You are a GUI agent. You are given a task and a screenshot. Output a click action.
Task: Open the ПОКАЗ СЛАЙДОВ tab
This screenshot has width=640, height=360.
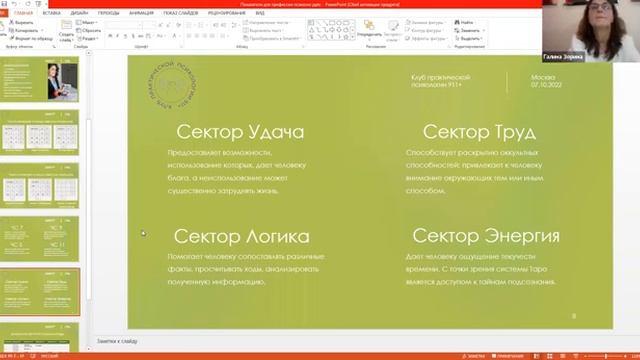[181, 13]
